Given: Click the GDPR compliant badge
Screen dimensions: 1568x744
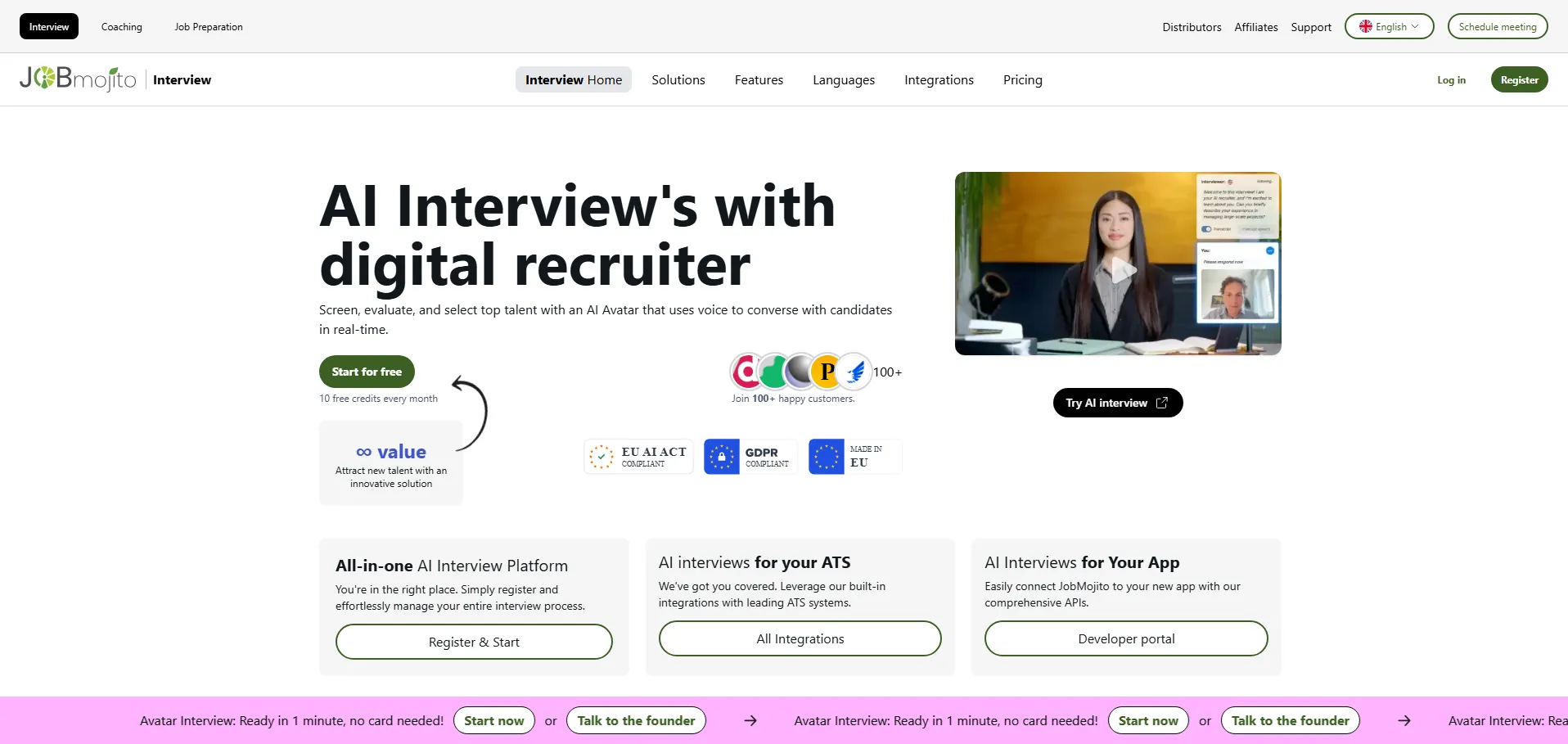Looking at the screenshot, I should point(750,457).
